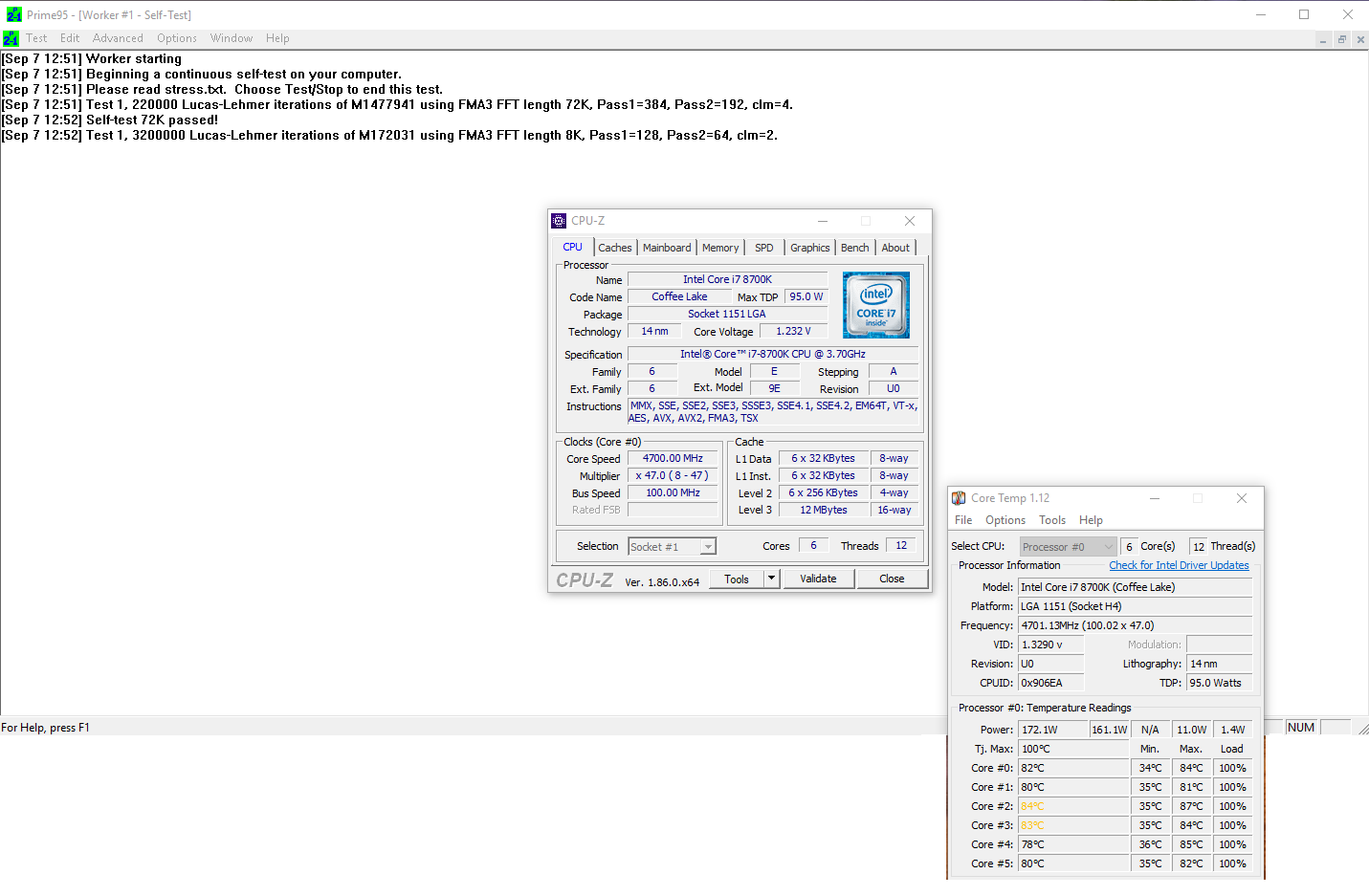Click the Intel Core i7 logo in CPU-Z
The width and height of the screenshot is (1369, 896).
[x=876, y=305]
